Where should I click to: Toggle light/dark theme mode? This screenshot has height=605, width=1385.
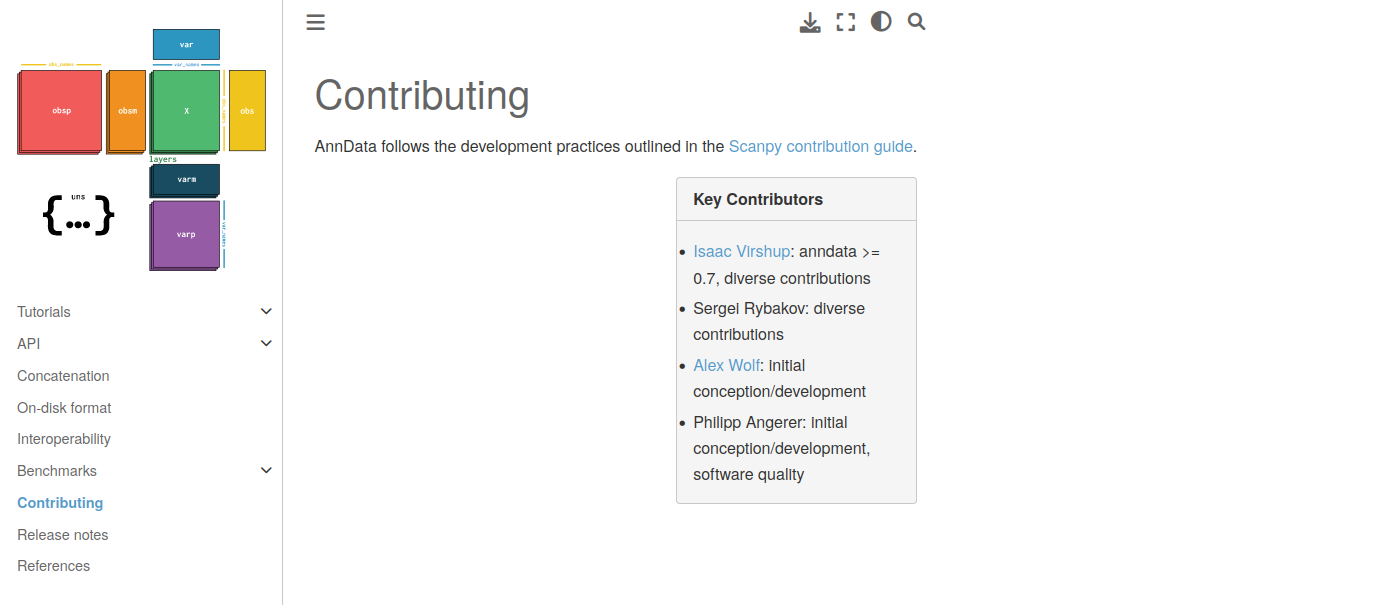coord(880,21)
